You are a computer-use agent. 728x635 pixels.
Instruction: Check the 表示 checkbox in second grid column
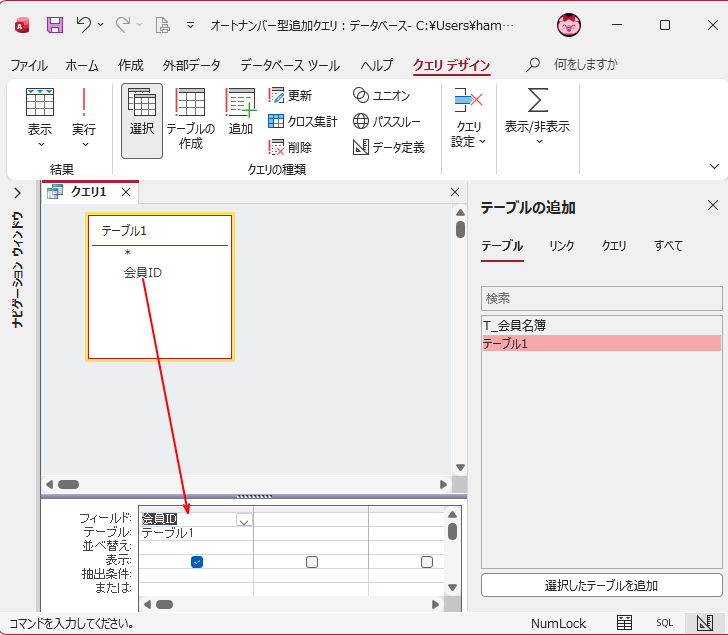312,562
